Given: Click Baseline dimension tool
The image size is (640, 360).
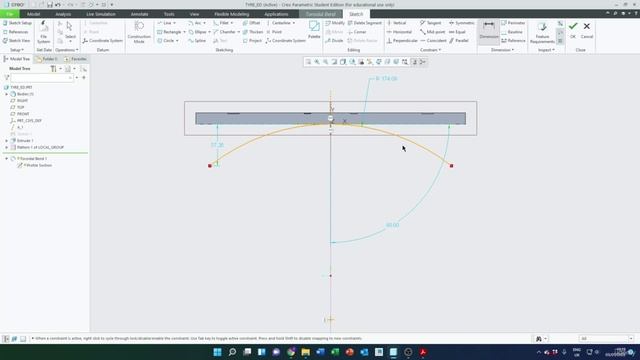Looking at the screenshot, I should (512, 32).
